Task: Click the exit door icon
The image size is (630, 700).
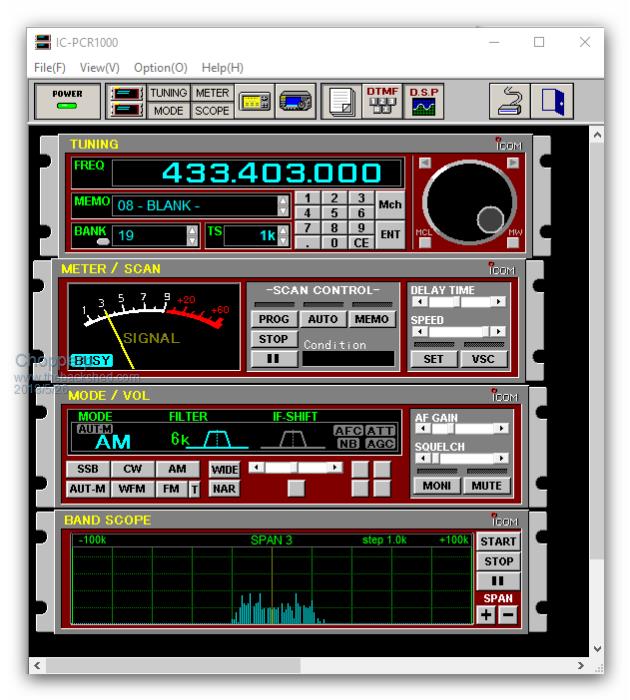Action: pos(552,101)
